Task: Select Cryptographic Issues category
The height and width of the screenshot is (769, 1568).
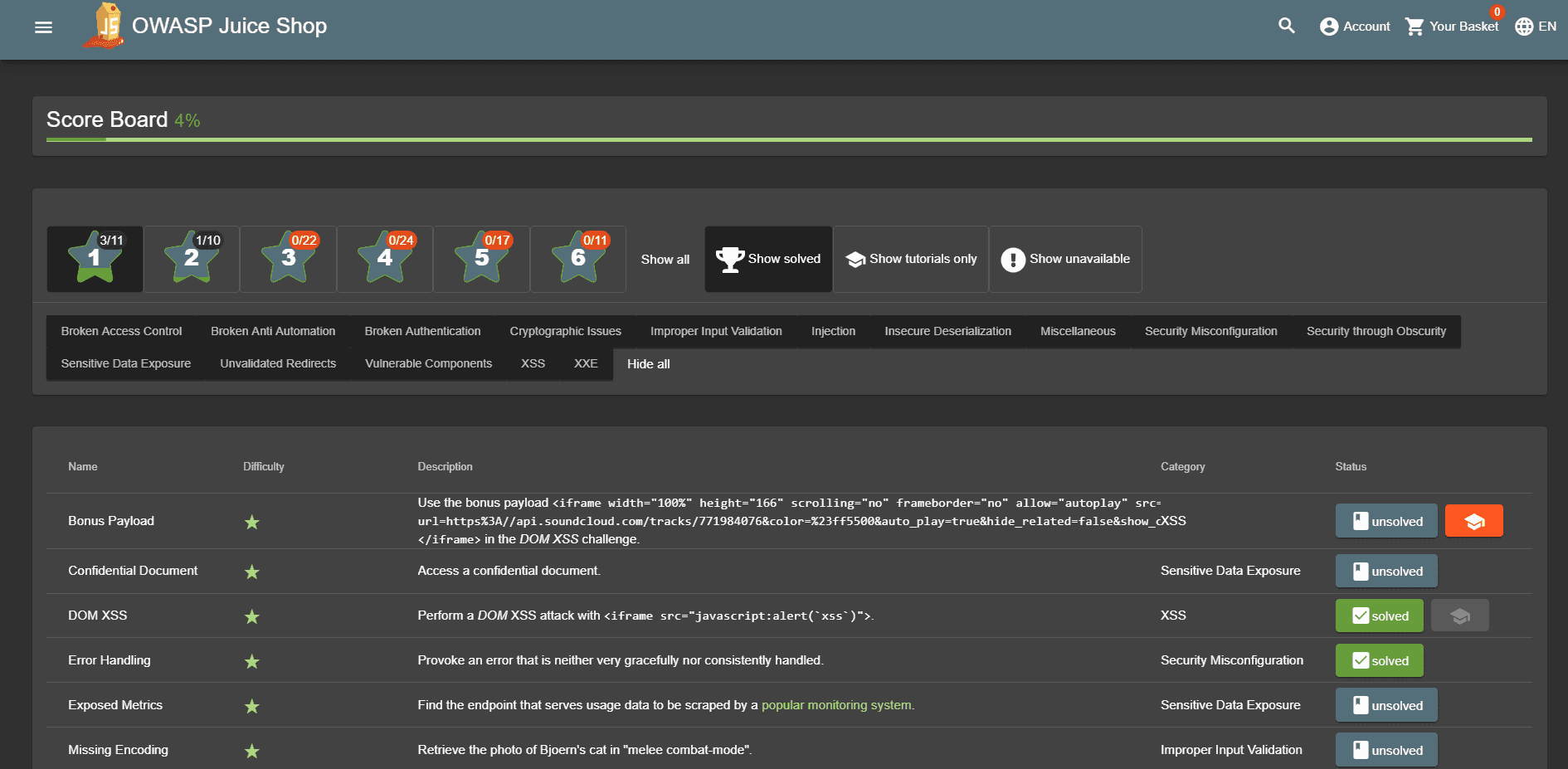Action: point(565,331)
